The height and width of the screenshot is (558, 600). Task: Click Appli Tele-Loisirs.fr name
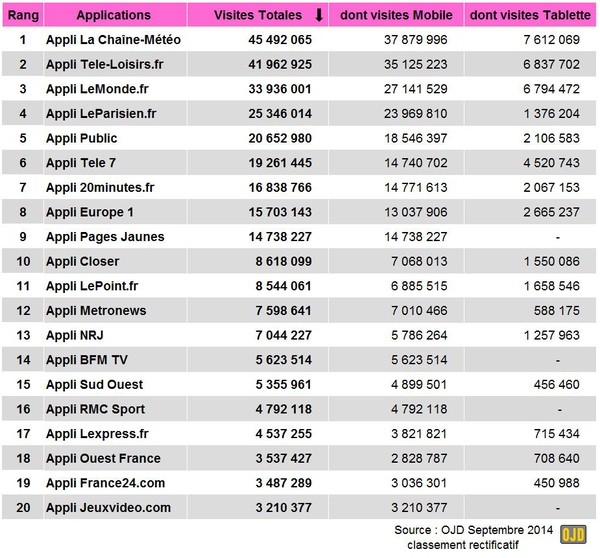coord(104,64)
